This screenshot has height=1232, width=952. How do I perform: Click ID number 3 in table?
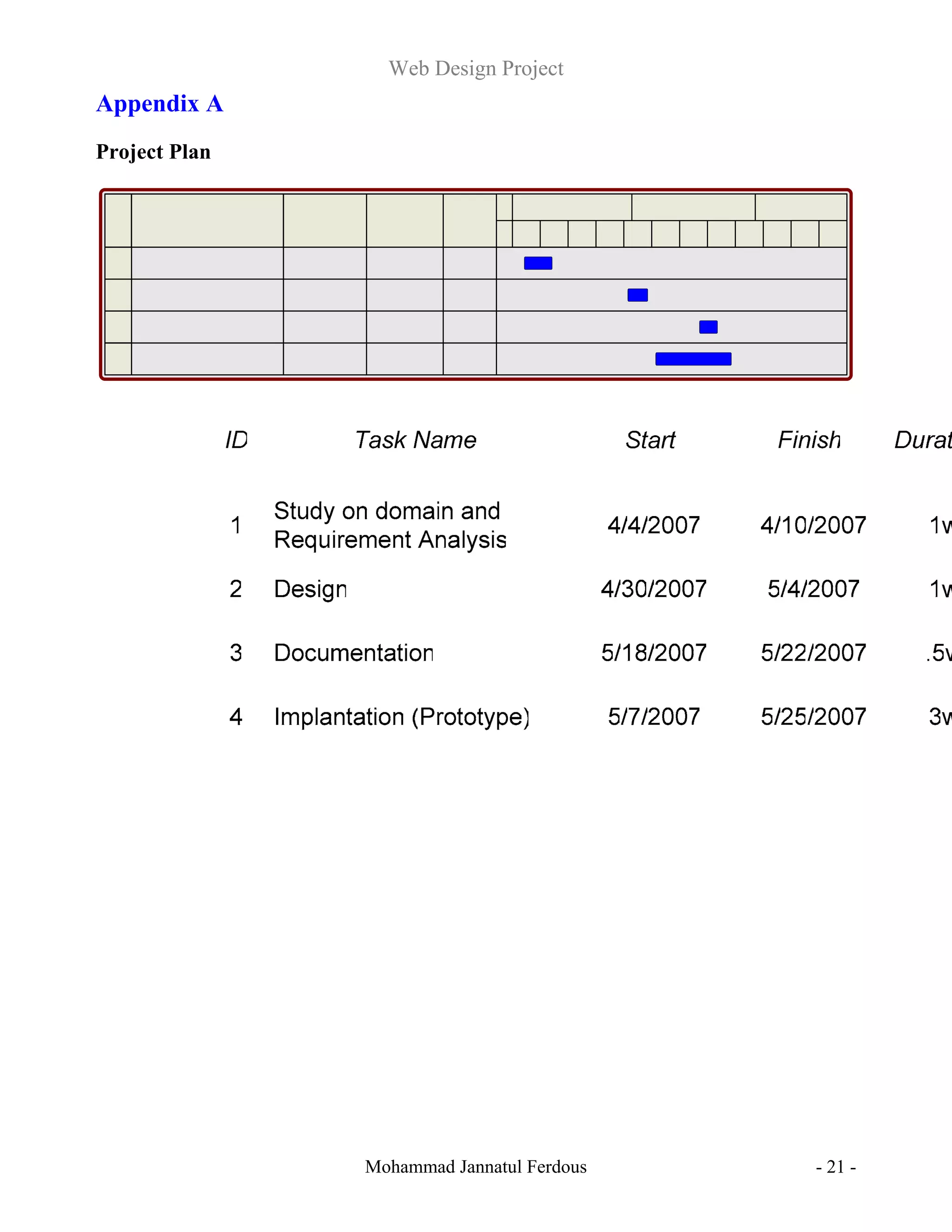pyautogui.click(x=236, y=653)
